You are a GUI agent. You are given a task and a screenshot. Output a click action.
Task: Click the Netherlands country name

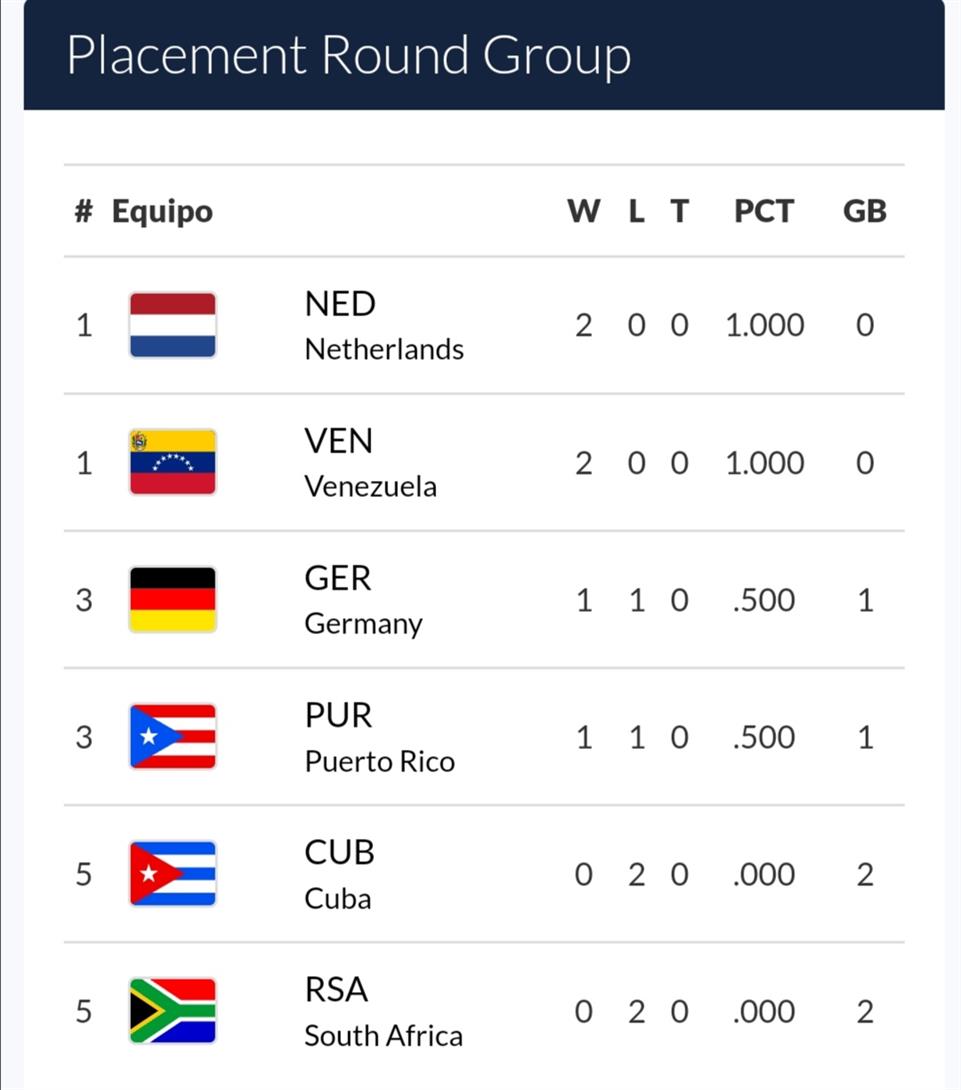click(384, 350)
